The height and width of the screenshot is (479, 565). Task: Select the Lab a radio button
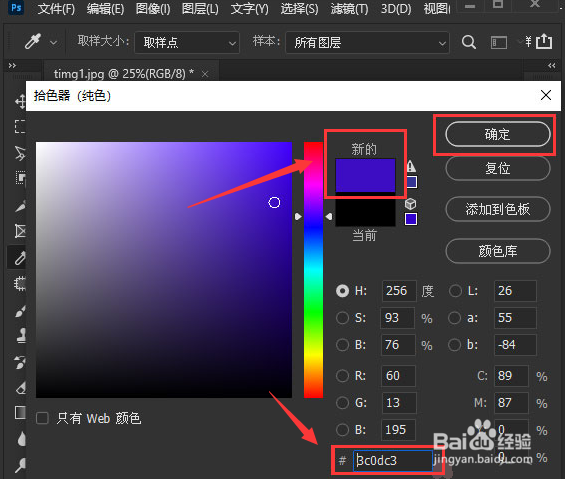click(454, 318)
